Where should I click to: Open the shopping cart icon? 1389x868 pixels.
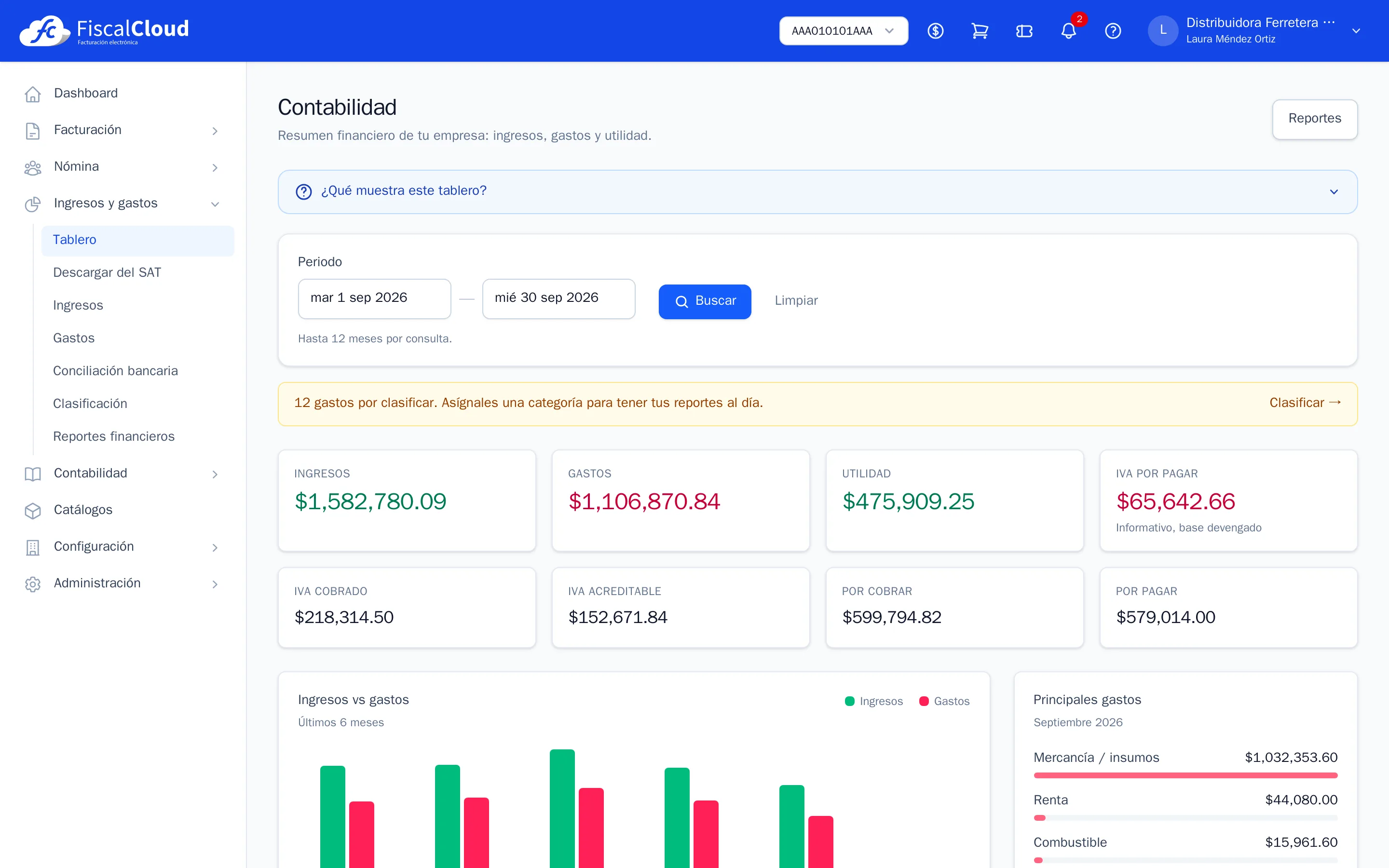[980, 31]
